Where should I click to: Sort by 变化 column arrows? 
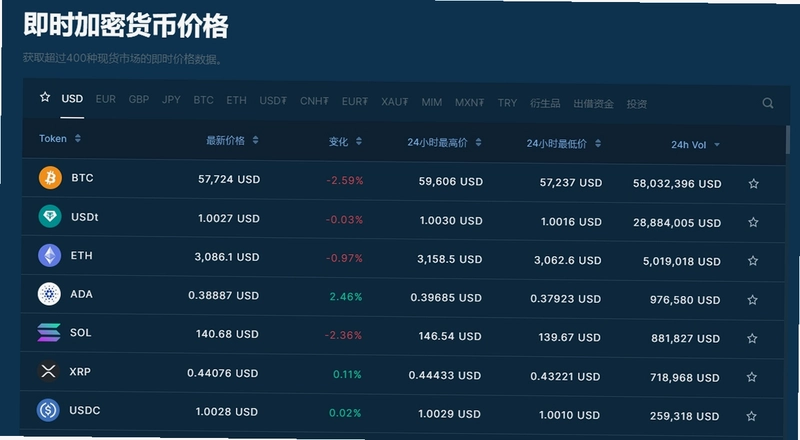tap(359, 141)
